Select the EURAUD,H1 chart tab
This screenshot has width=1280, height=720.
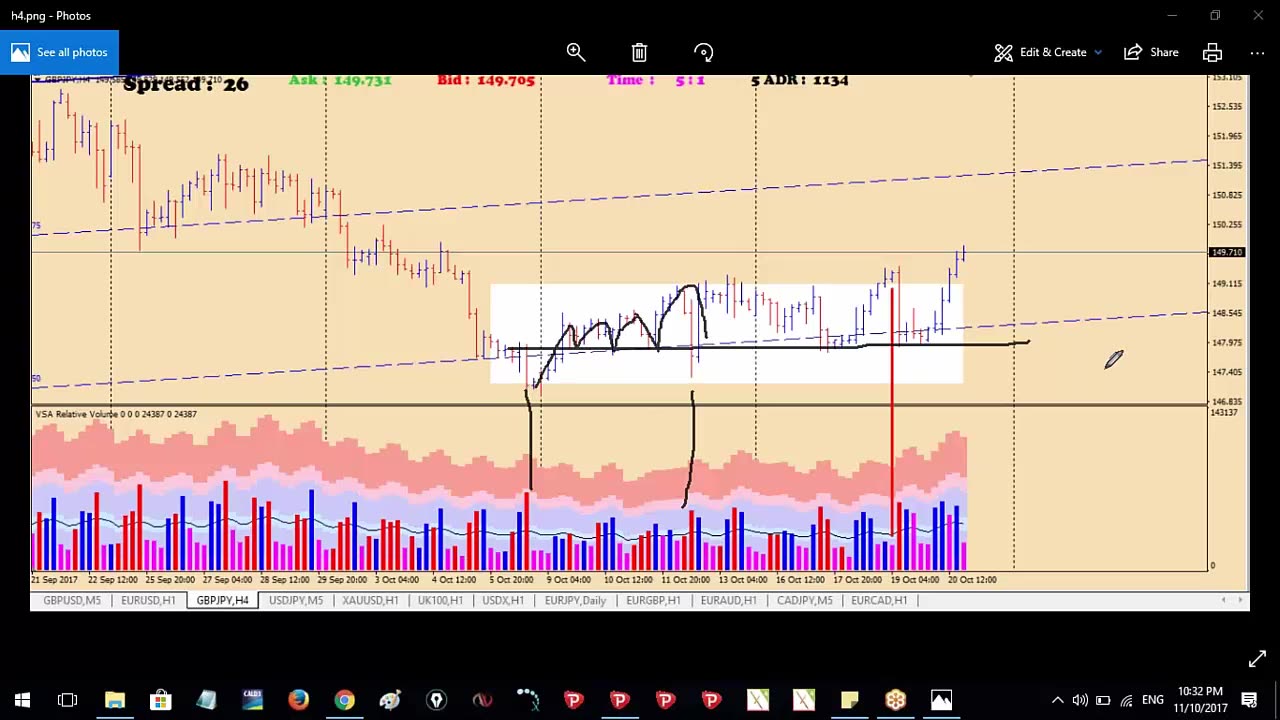(729, 600)
